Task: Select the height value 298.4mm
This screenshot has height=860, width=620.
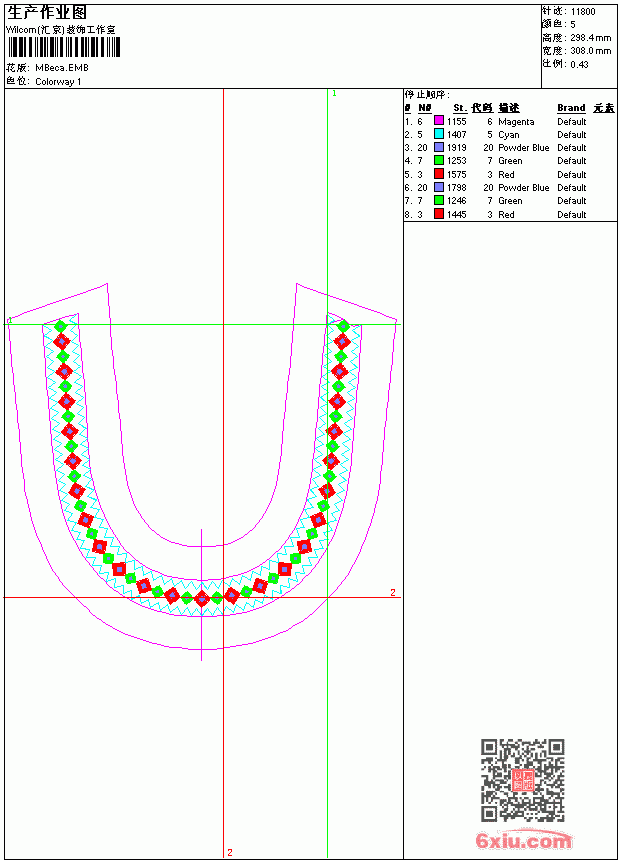Action: point(590,38)
